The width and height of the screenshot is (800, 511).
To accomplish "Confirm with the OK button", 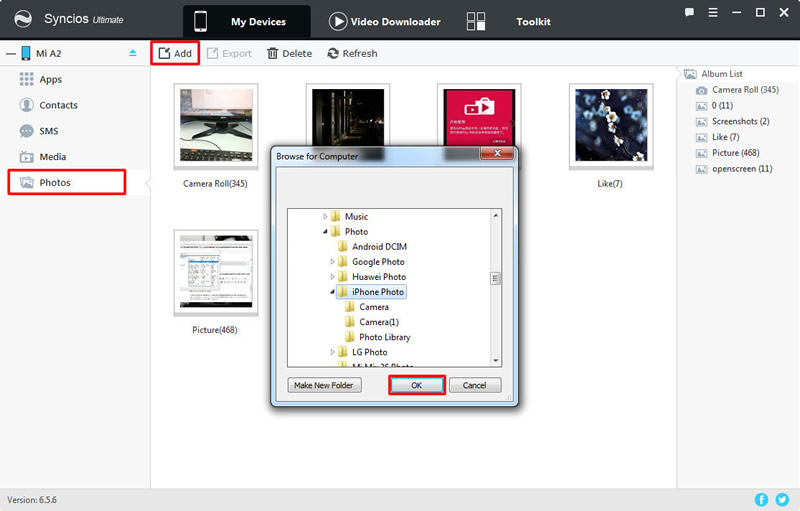I will pyautogui.click(x=417, y=385).
